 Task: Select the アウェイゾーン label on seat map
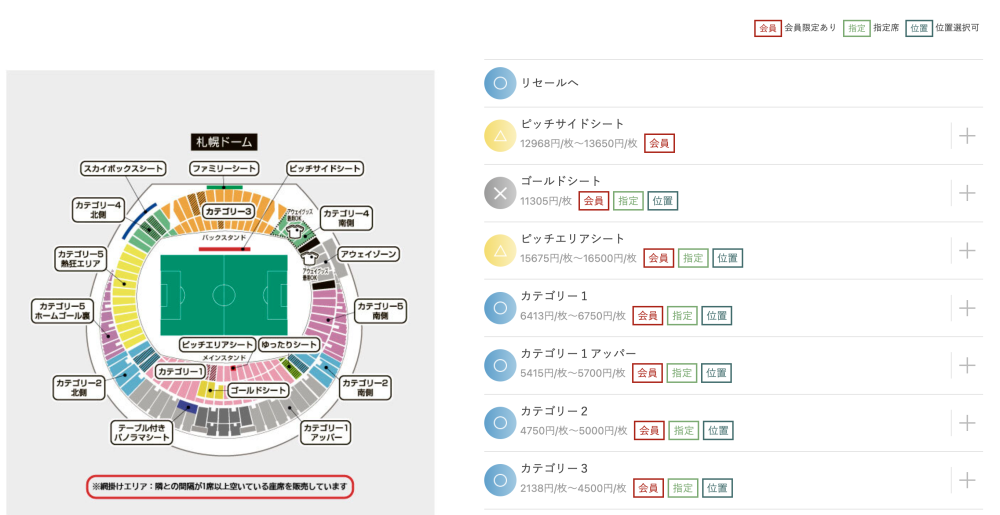(x=368, y=254)
